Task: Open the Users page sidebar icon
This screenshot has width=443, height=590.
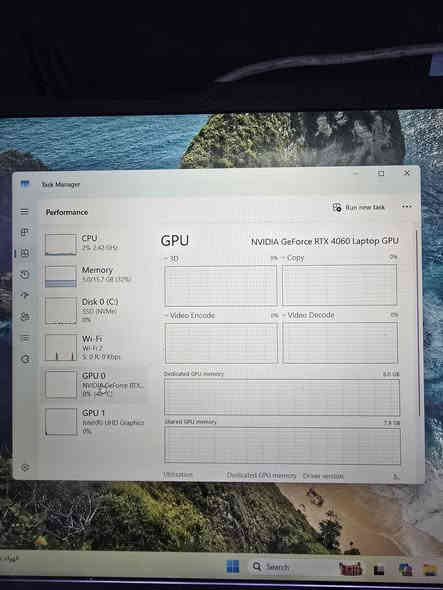Action: tap(25, 316)
